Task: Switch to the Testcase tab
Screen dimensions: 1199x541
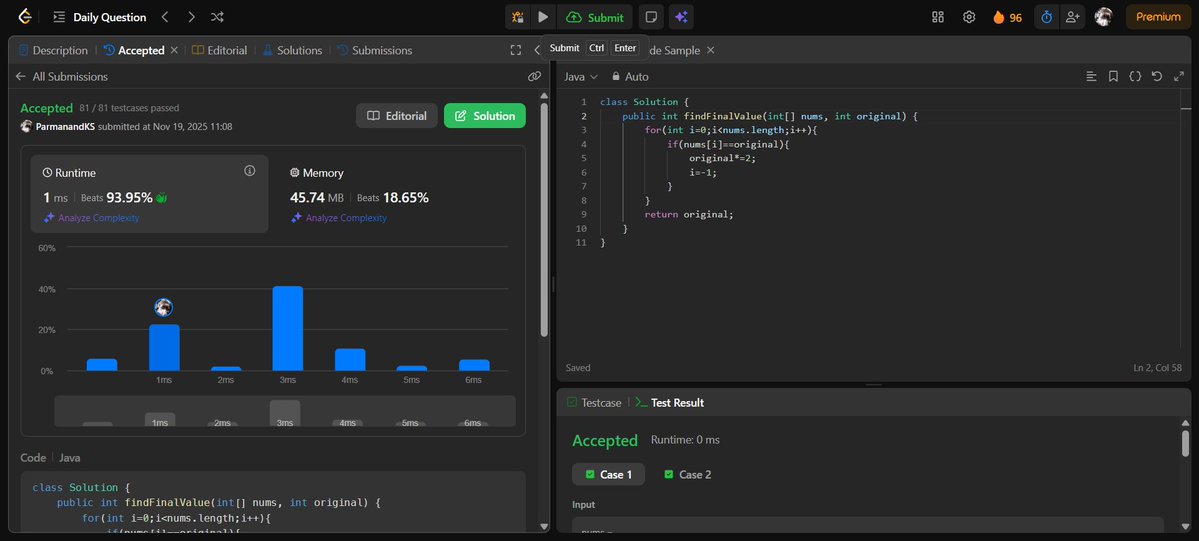Action: pos(594,402)
